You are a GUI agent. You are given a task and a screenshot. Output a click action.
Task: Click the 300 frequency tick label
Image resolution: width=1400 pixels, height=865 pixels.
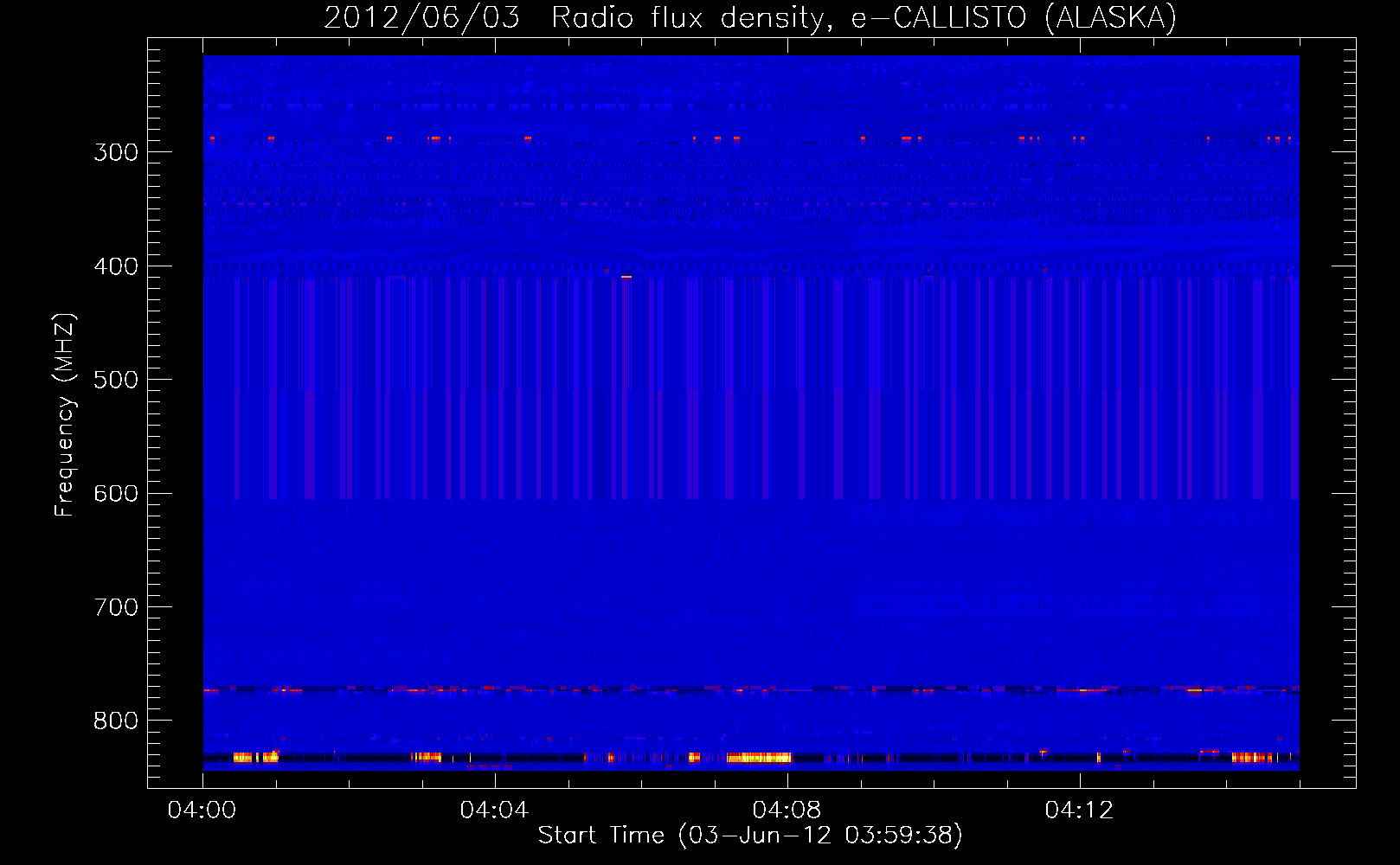pos(116,152)
